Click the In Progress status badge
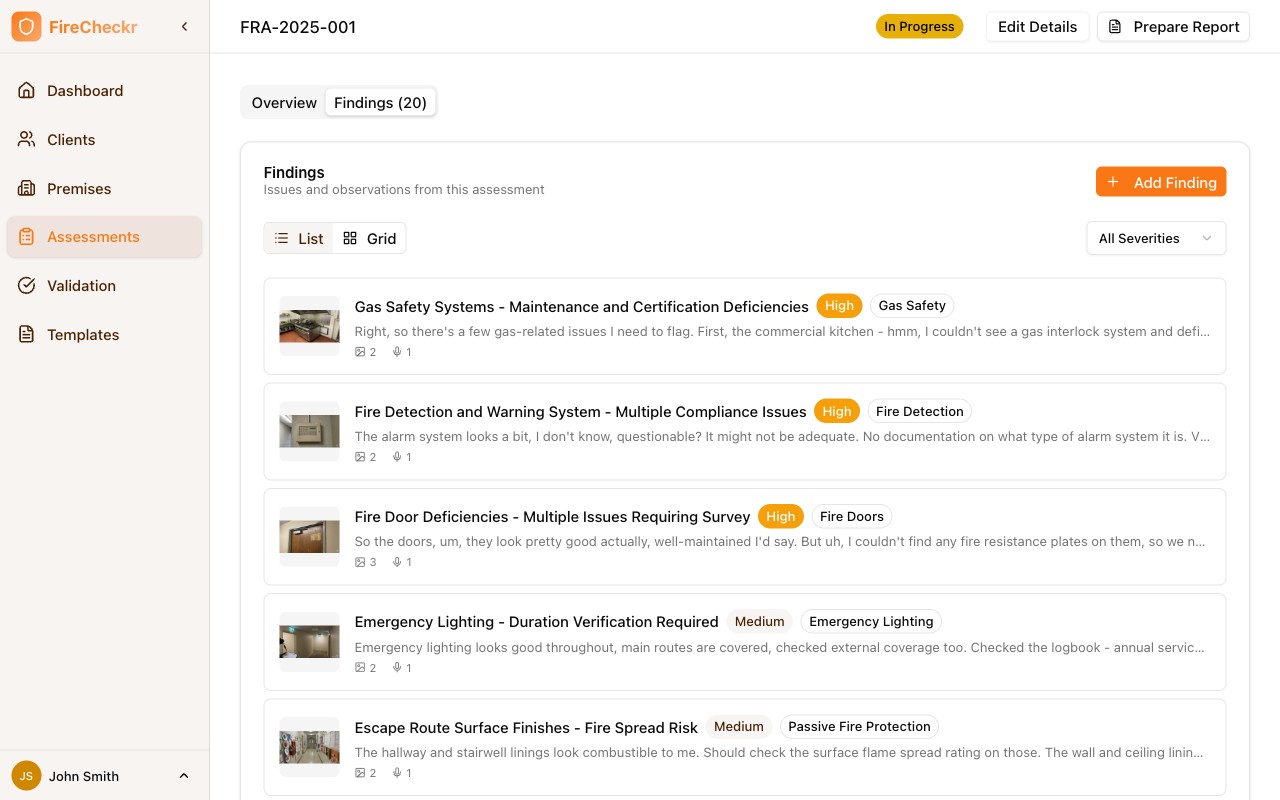 [x=919, y=27]
